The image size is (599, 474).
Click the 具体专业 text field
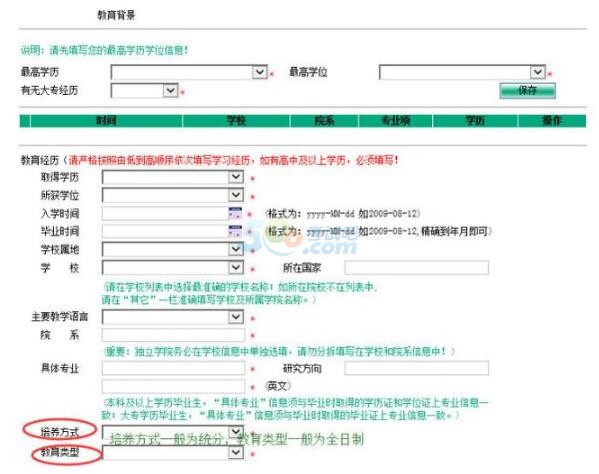(x=173, y=368)
